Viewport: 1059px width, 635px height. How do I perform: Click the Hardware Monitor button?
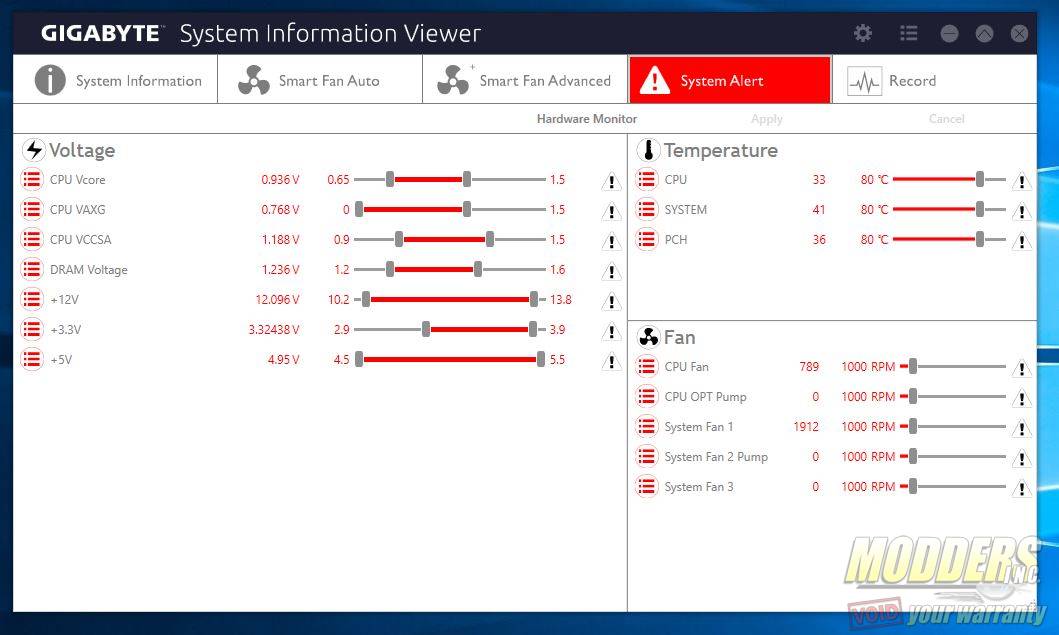587,119
